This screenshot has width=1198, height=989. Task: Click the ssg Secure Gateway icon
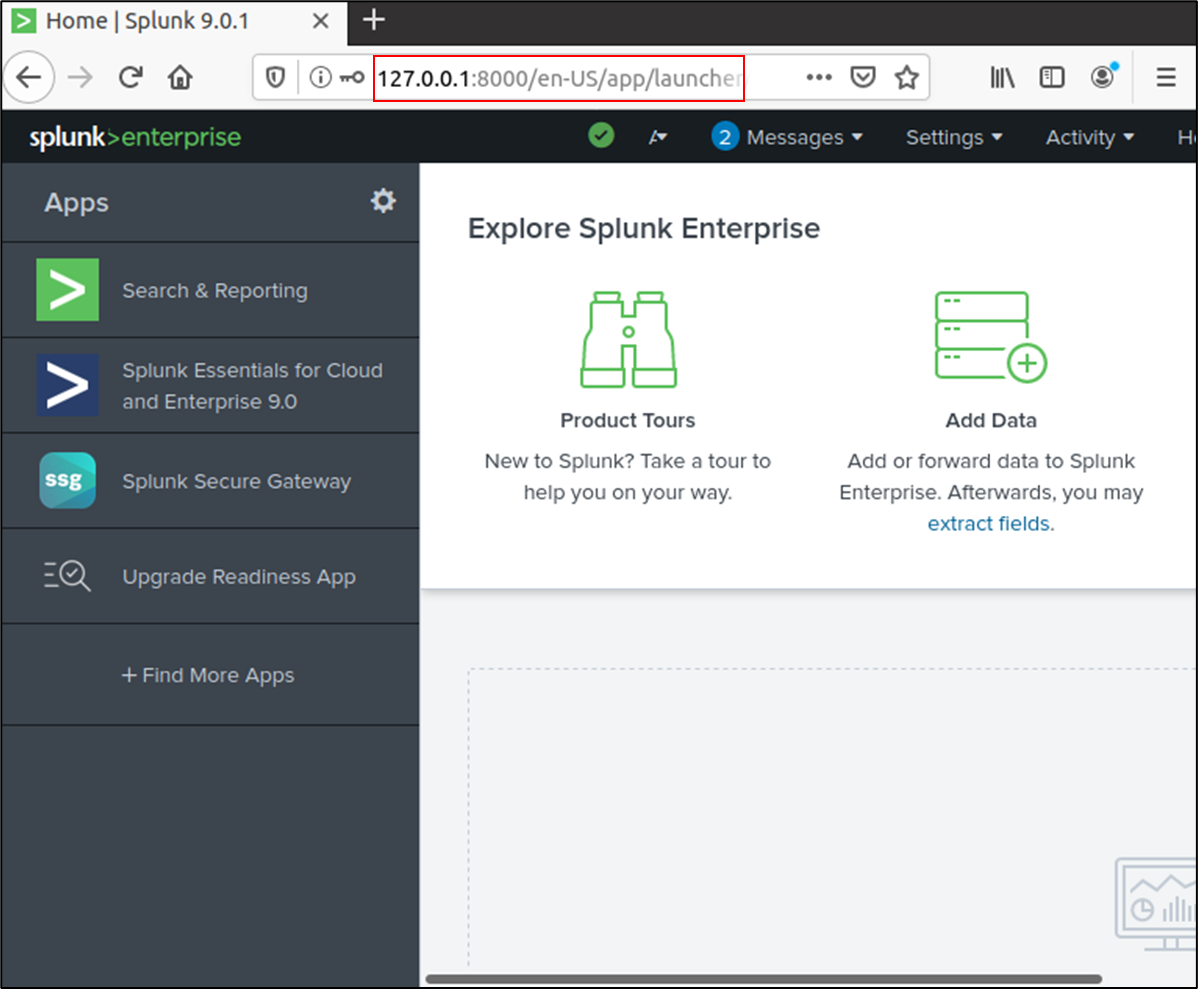pos(68,481)
